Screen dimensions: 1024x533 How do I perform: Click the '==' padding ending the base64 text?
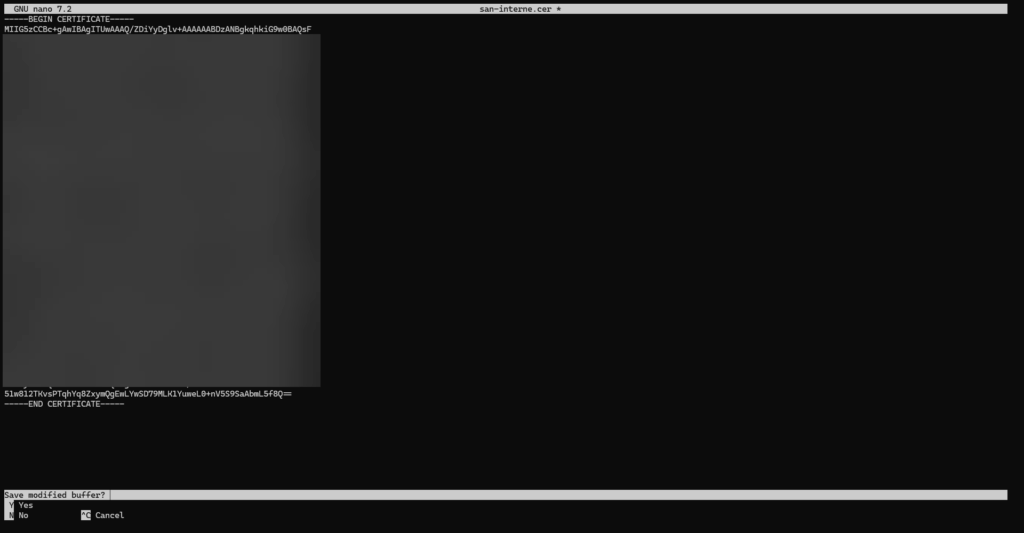pyautogui.click(x=287, y=394)
